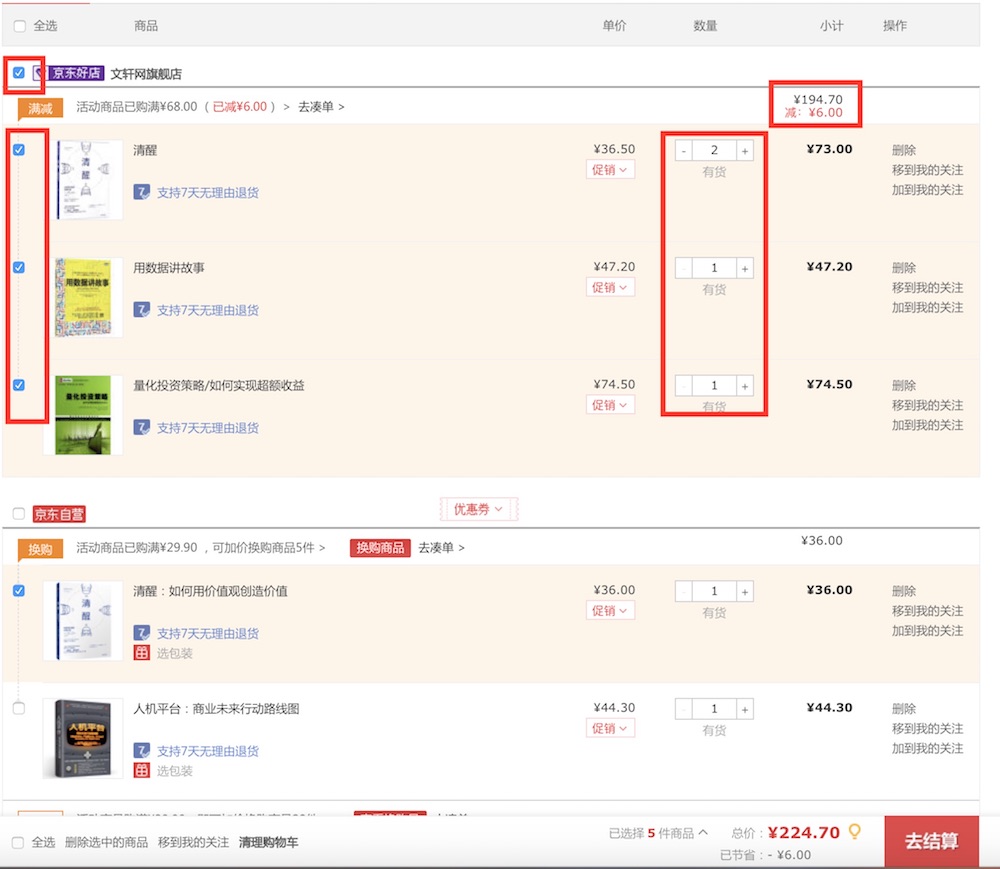Click the 换购 orange badge

[40, 548]
